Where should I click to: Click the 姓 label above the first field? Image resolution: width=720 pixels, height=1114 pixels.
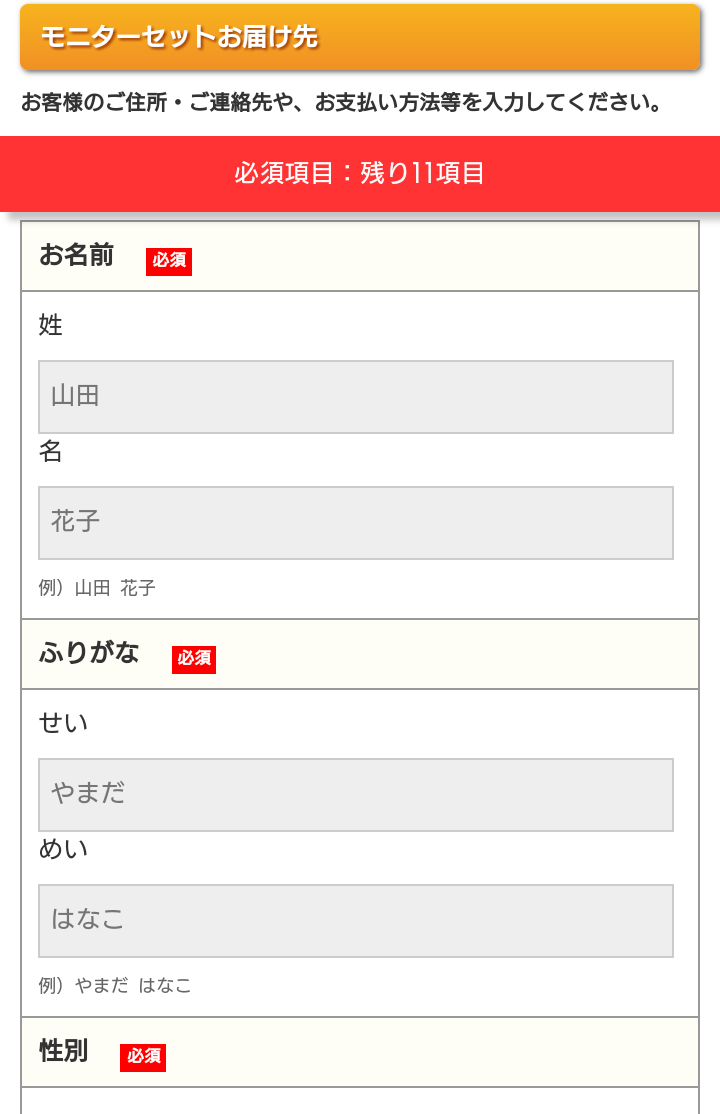click(x=51, y=325)
